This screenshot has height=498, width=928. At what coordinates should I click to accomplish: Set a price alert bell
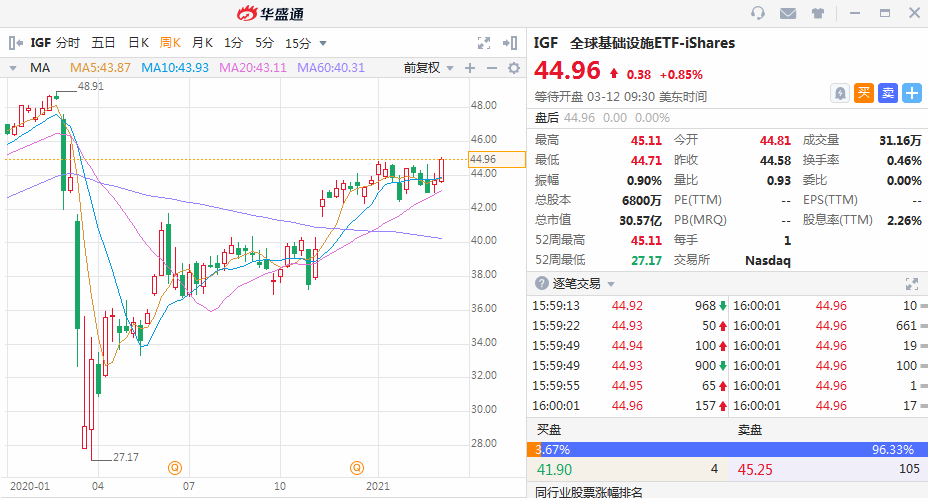(x=839, y=93)
